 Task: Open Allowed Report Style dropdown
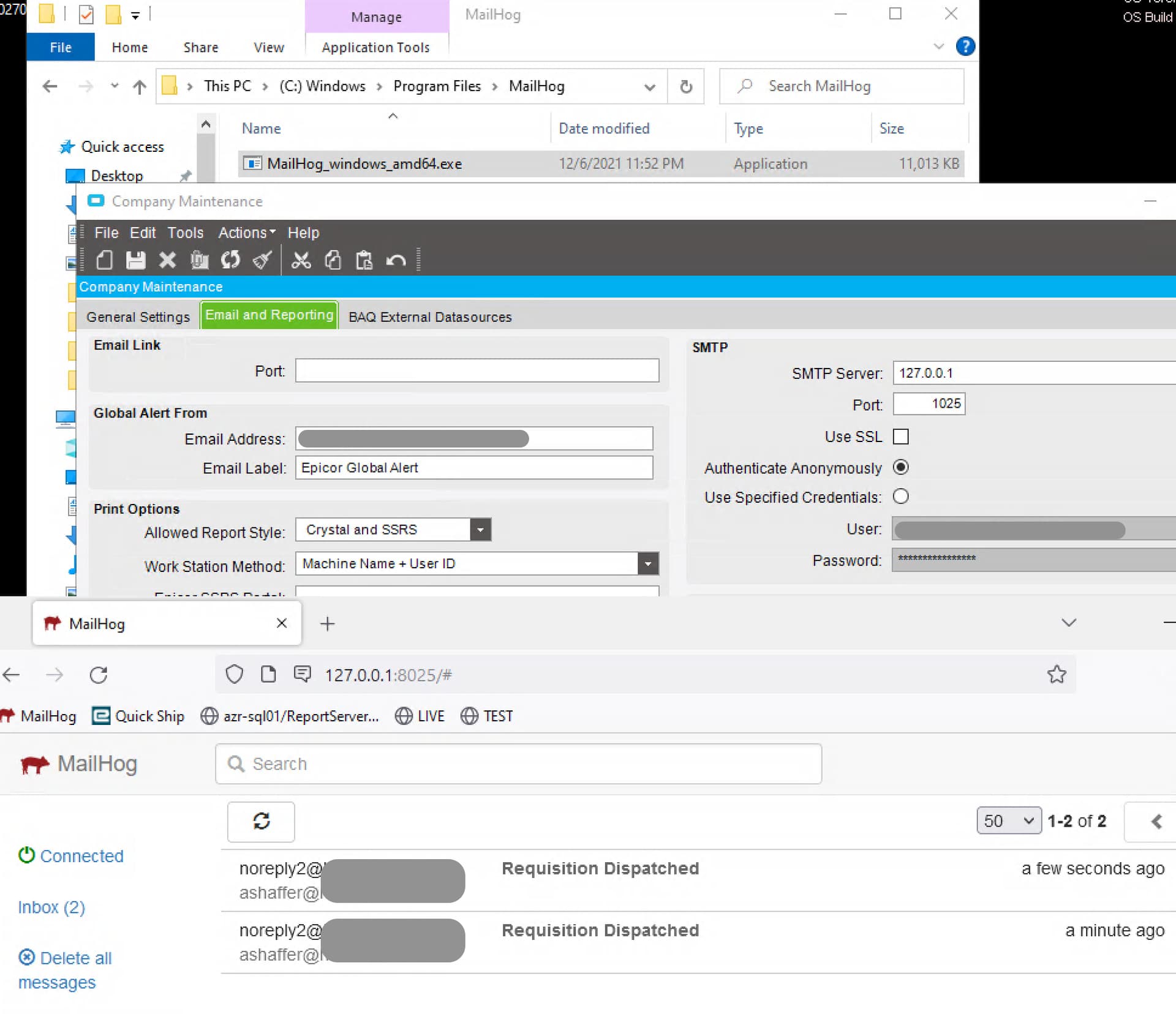[481, 530]
